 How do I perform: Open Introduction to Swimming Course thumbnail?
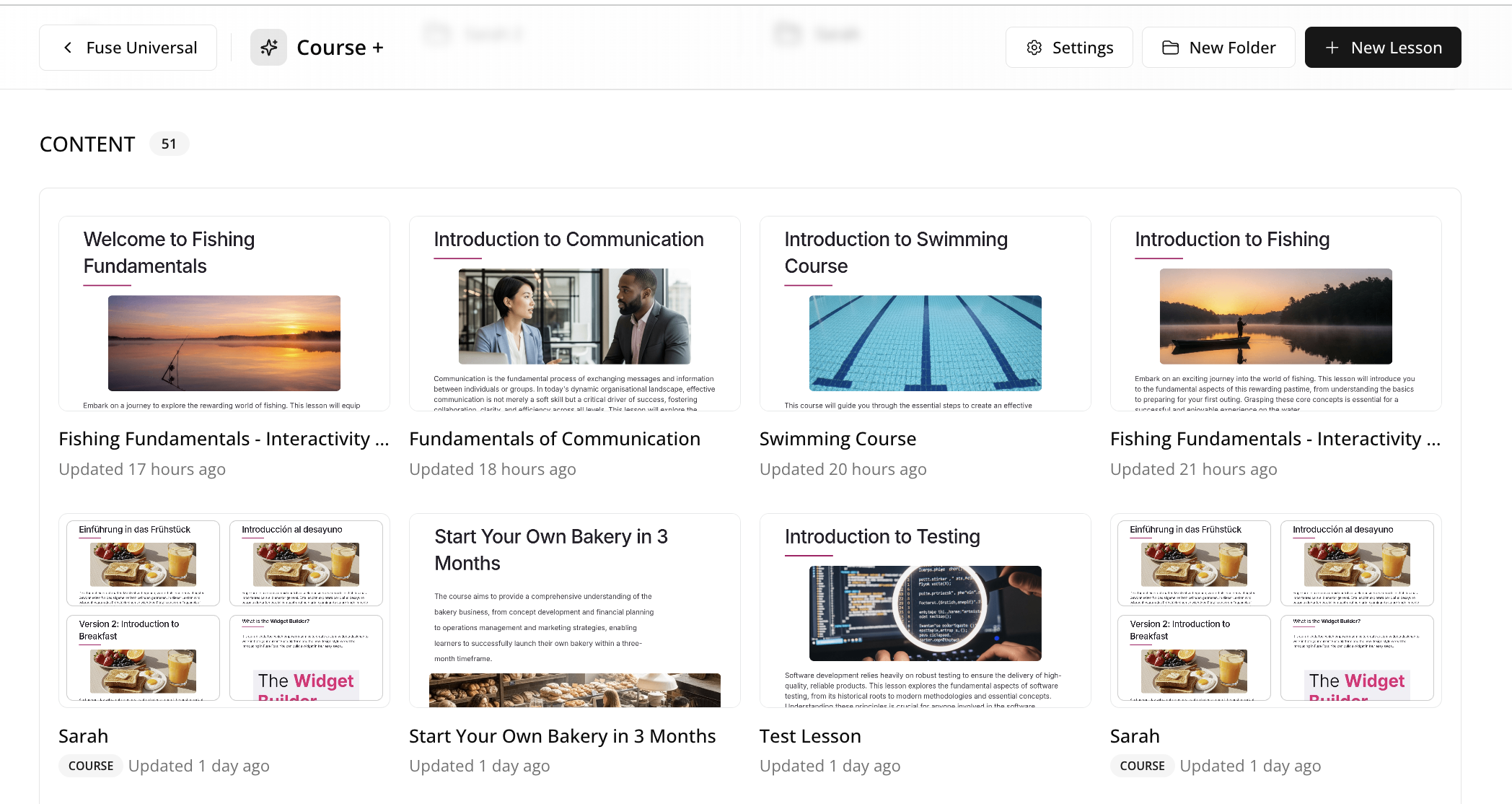click(926, 314)
